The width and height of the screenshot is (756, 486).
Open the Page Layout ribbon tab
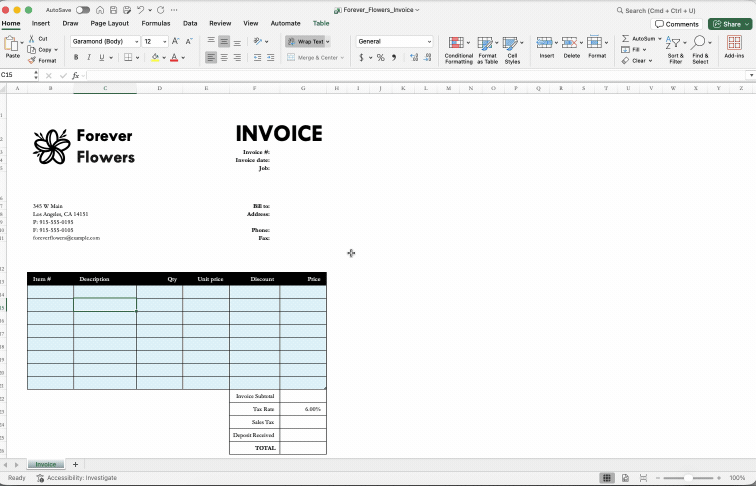109,23
